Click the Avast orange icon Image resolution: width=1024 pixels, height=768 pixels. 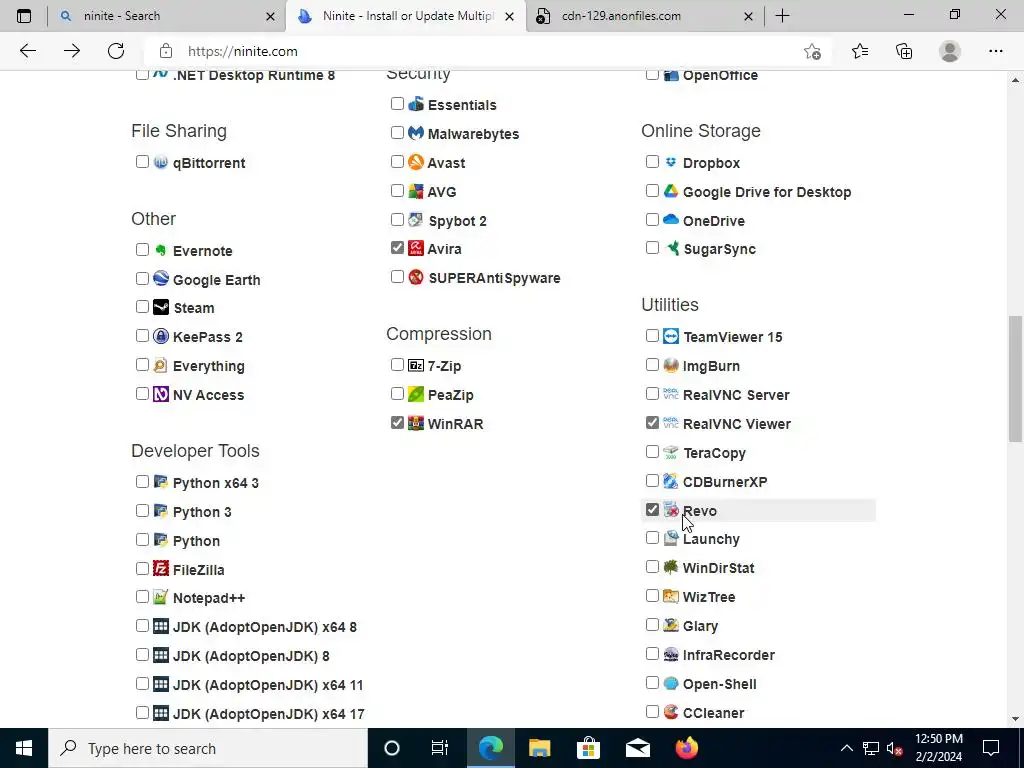pyautogui.click(x=416, y=162)
